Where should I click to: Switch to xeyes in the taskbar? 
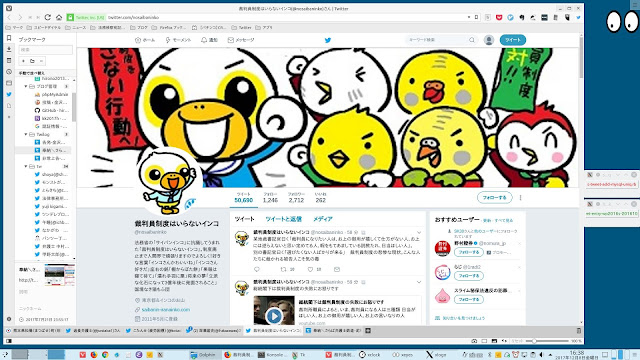[x=402, y=355]
